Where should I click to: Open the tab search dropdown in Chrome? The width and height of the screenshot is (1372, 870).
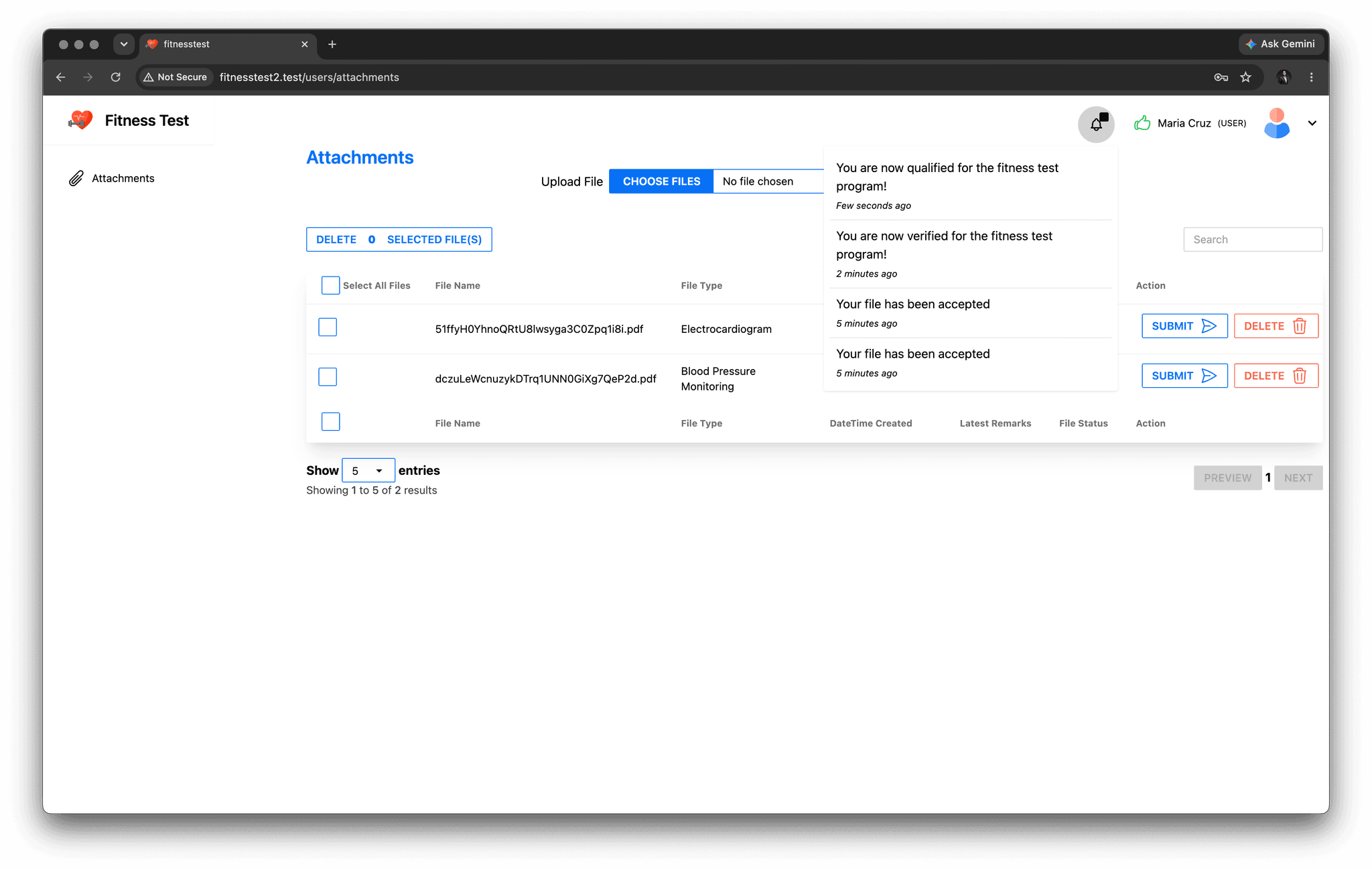(x=123, y=44)
